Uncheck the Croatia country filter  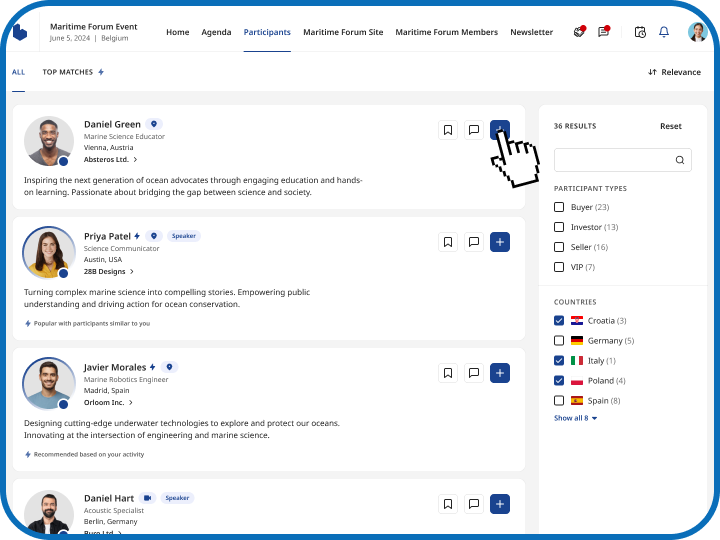pos(559,321)
